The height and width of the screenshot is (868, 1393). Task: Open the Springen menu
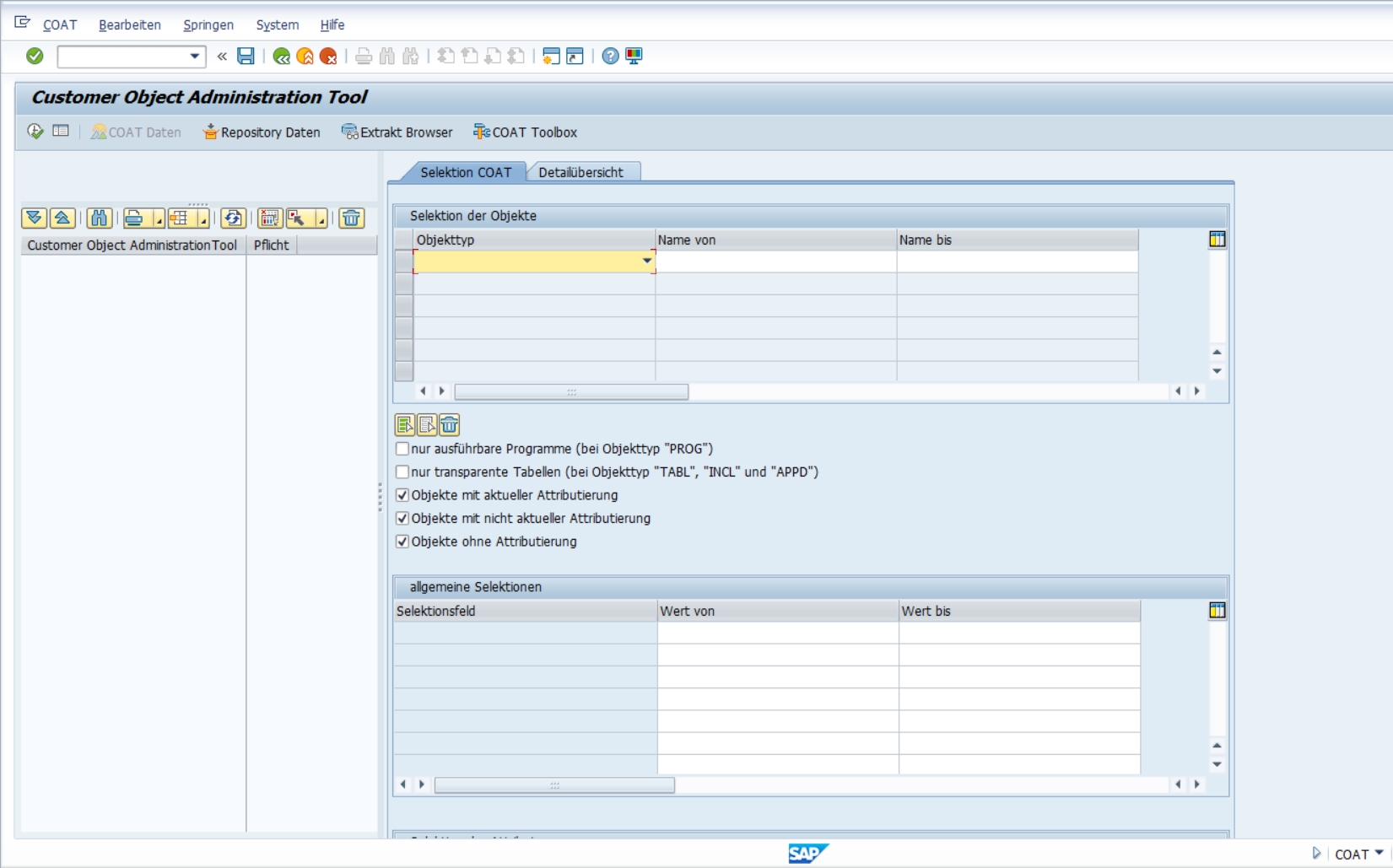click(x=208, y=25)
